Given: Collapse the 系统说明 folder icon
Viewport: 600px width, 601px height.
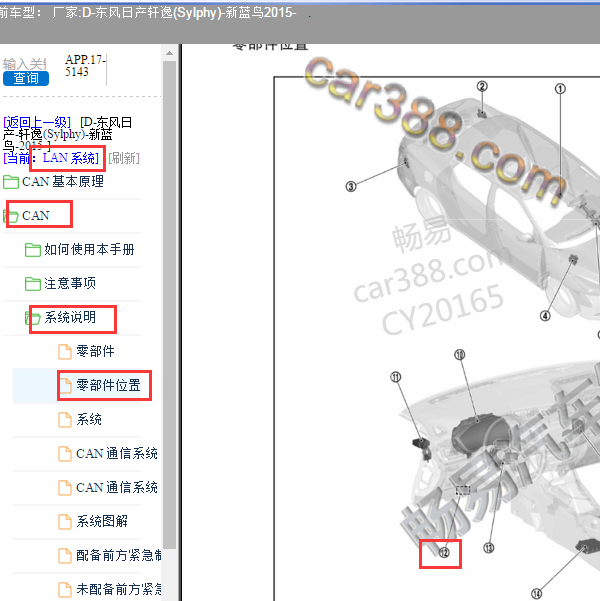Looking at the screenshot, I should (x=33, y=318).
